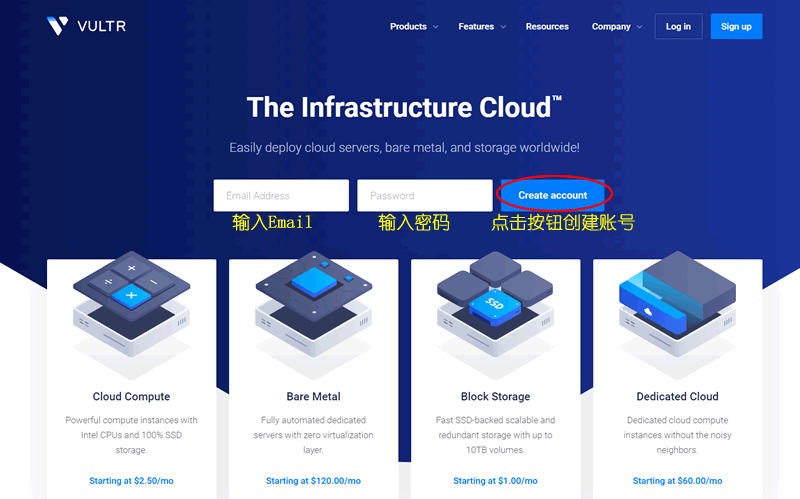Click the VULTR brand name text
This screenshot has width=800, height=499.
coord(102,26)
